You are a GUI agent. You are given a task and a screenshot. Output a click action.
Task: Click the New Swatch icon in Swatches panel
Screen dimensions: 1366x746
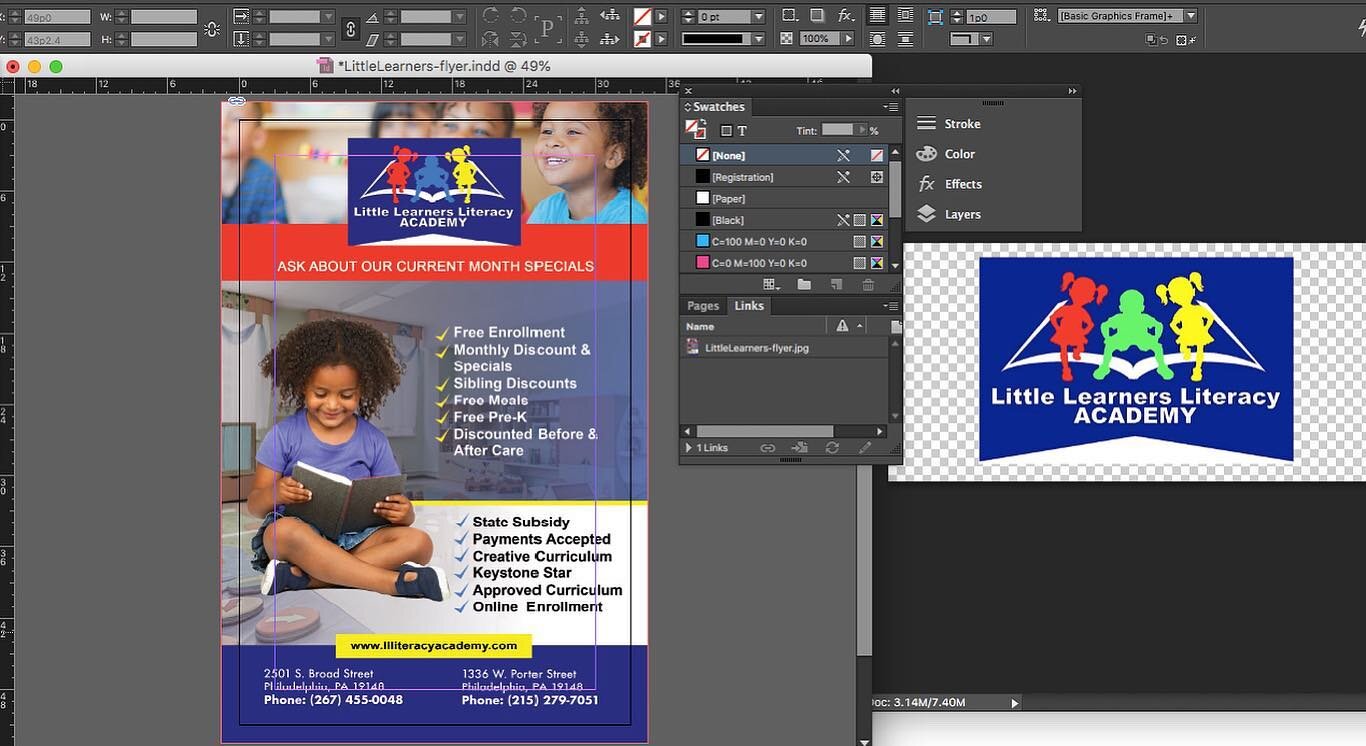837,285
